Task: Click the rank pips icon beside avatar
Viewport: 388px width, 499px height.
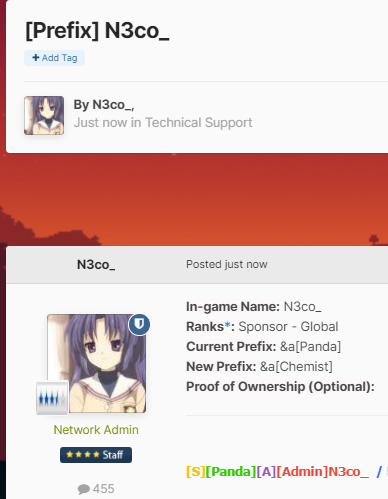Action: tap(52, 398)
